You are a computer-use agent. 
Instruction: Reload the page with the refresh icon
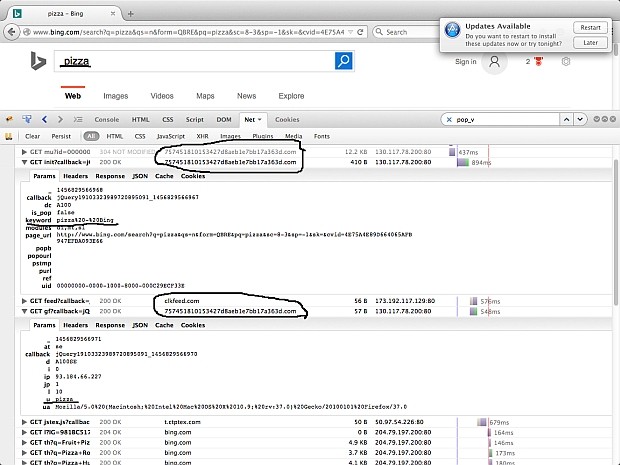[x=360, y=32]
